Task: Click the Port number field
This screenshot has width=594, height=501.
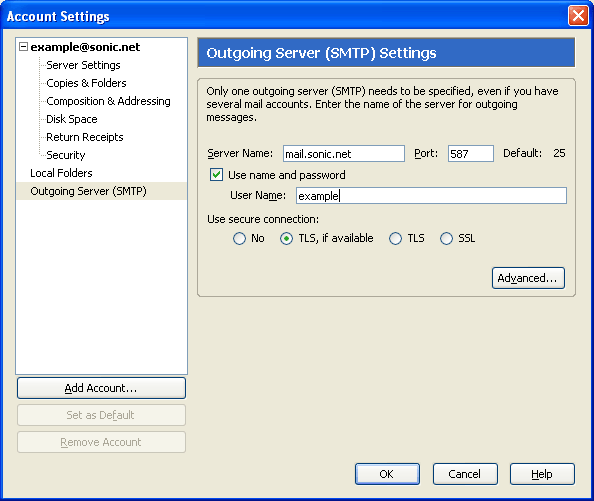Action: pyautogui.click(x=471, y=154)
